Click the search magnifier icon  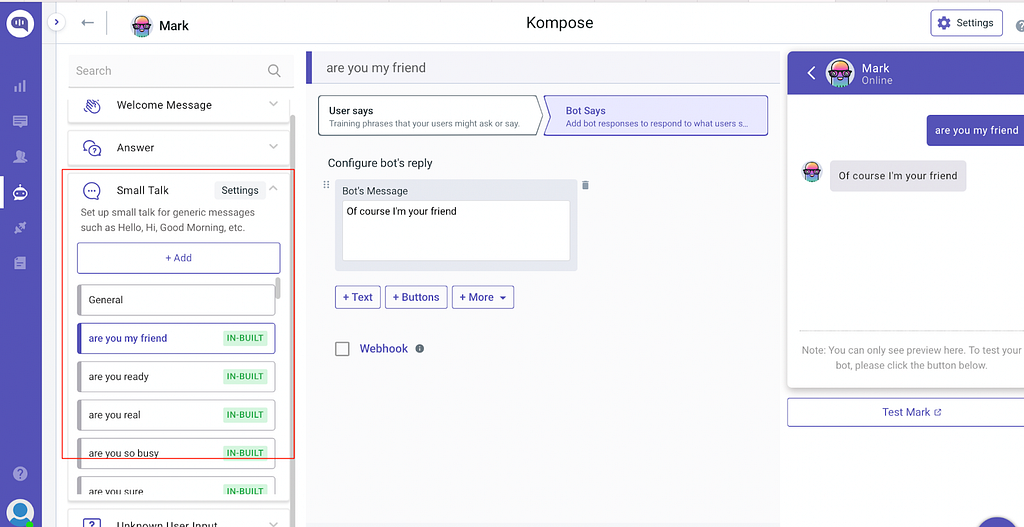274,71
